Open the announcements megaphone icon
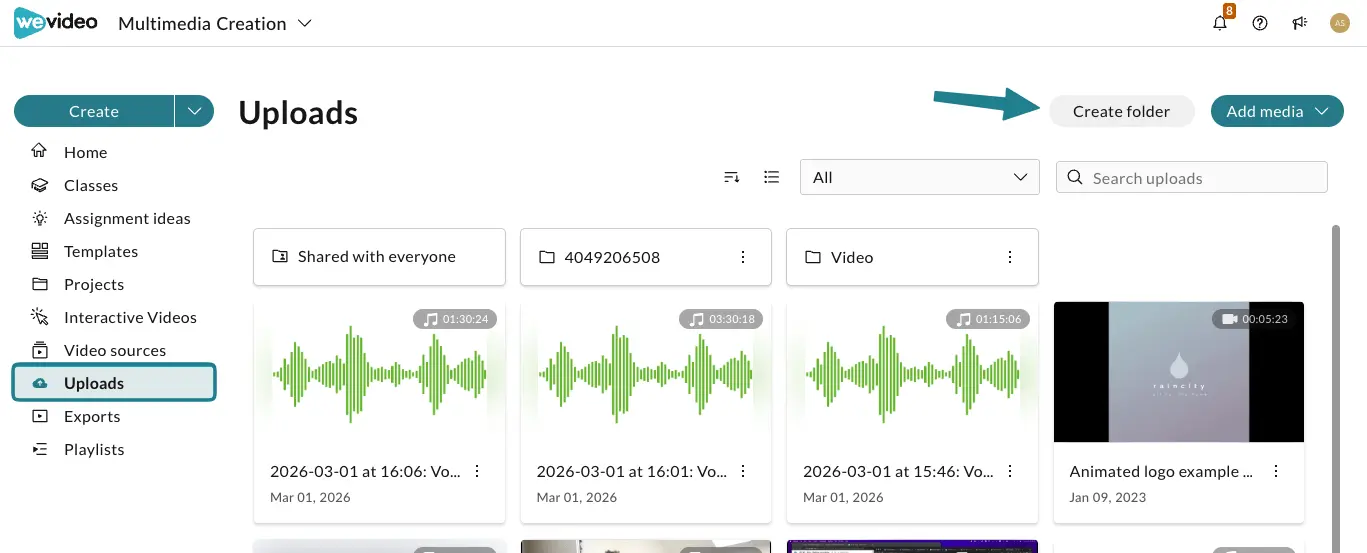1367x553 pixels. pos(1300,23)
